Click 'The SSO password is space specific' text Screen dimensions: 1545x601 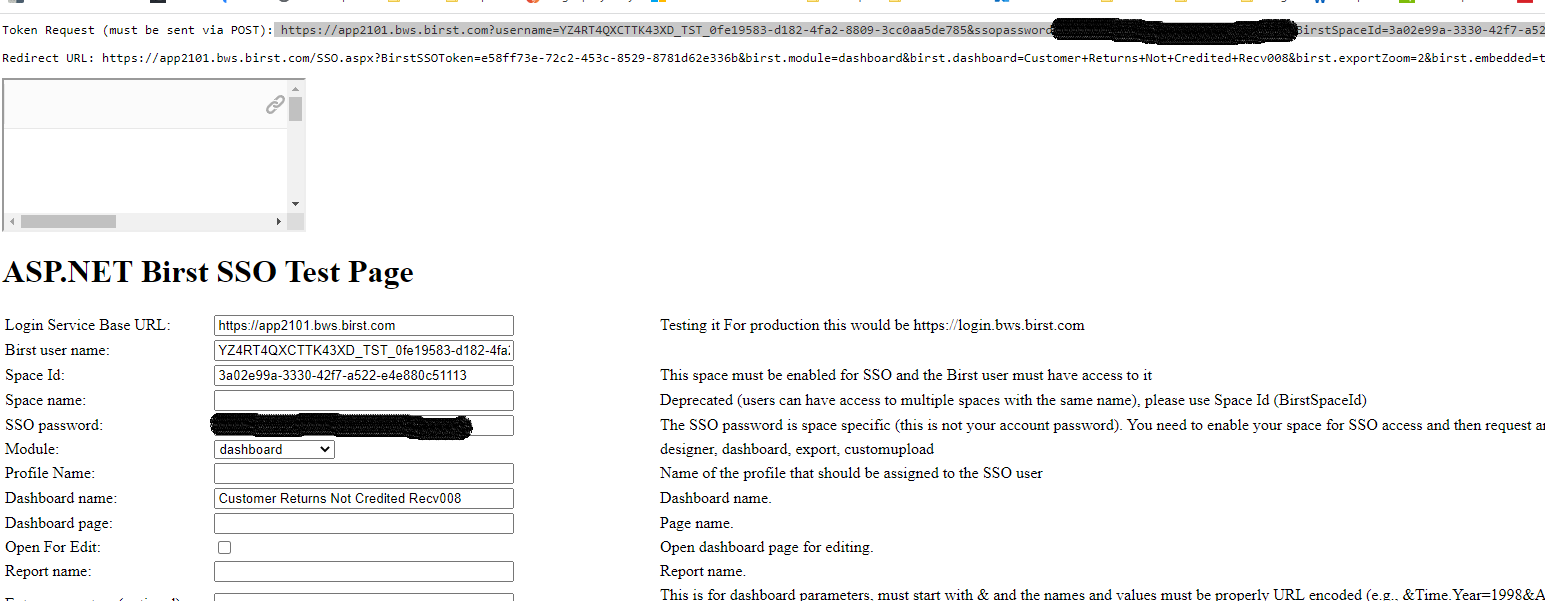(1102, 425)
